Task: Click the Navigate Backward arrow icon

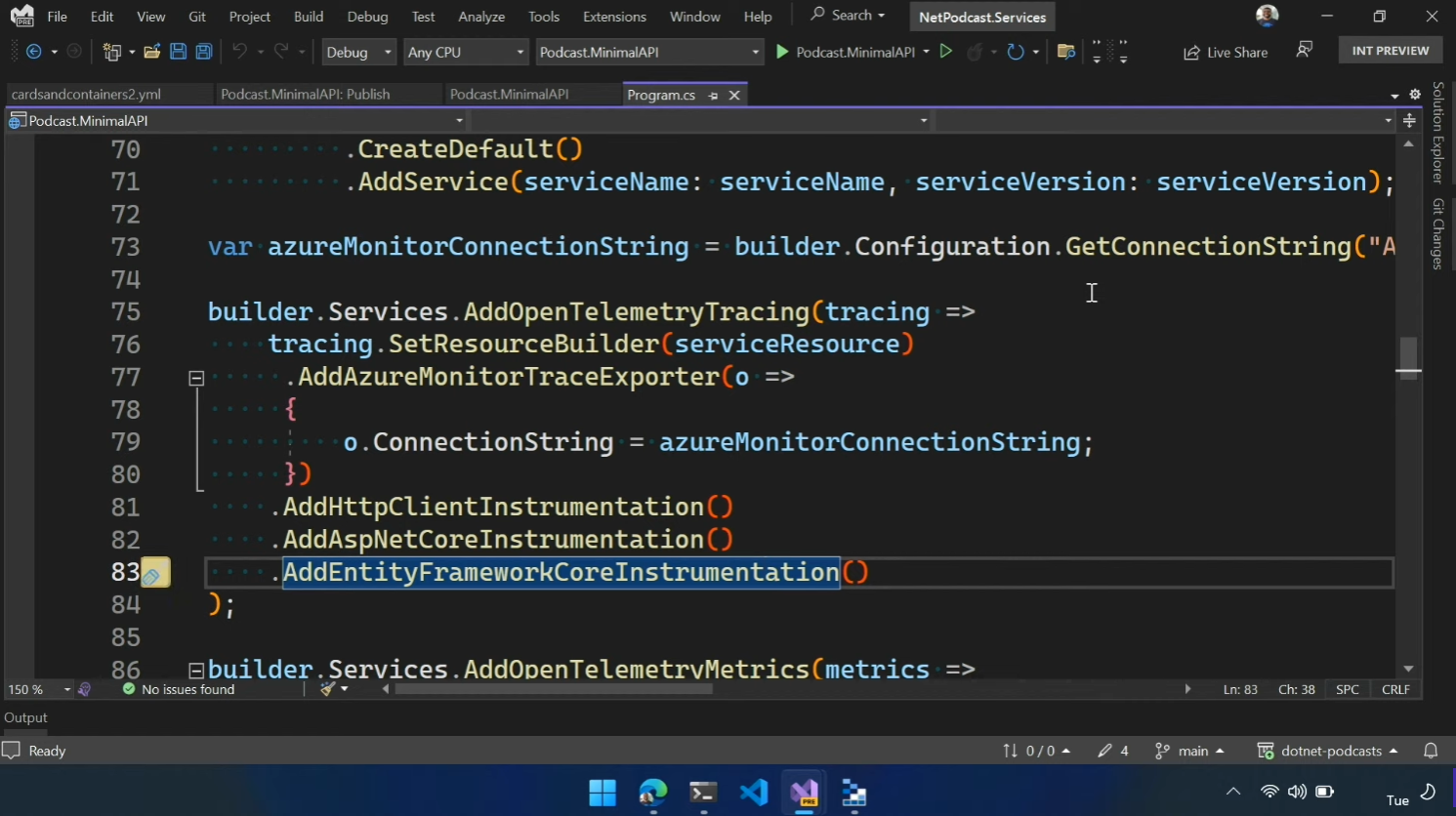Action: tap(34, 52)
